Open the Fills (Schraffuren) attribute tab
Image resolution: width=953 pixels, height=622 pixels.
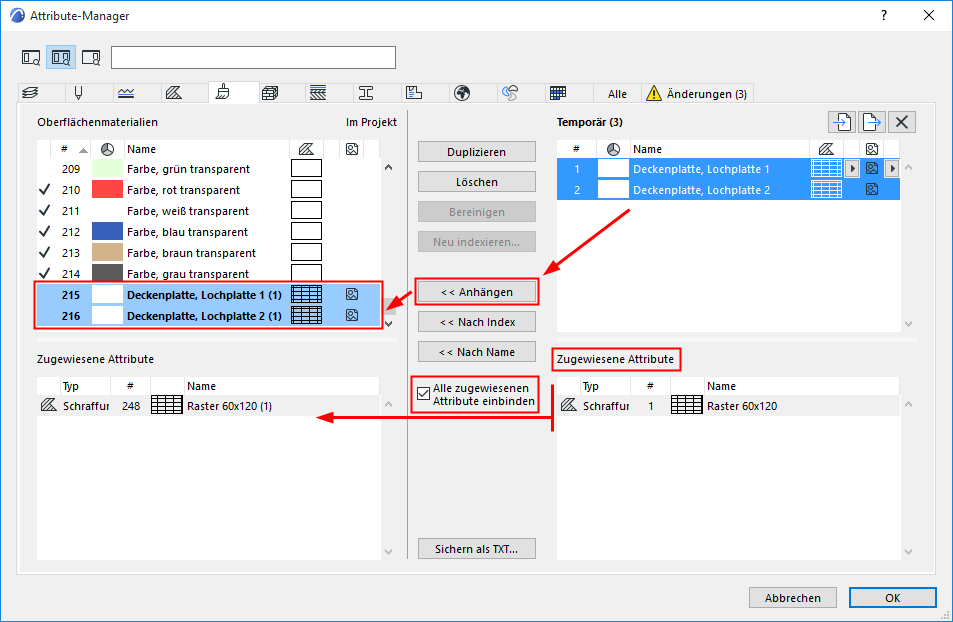point(174,93)
